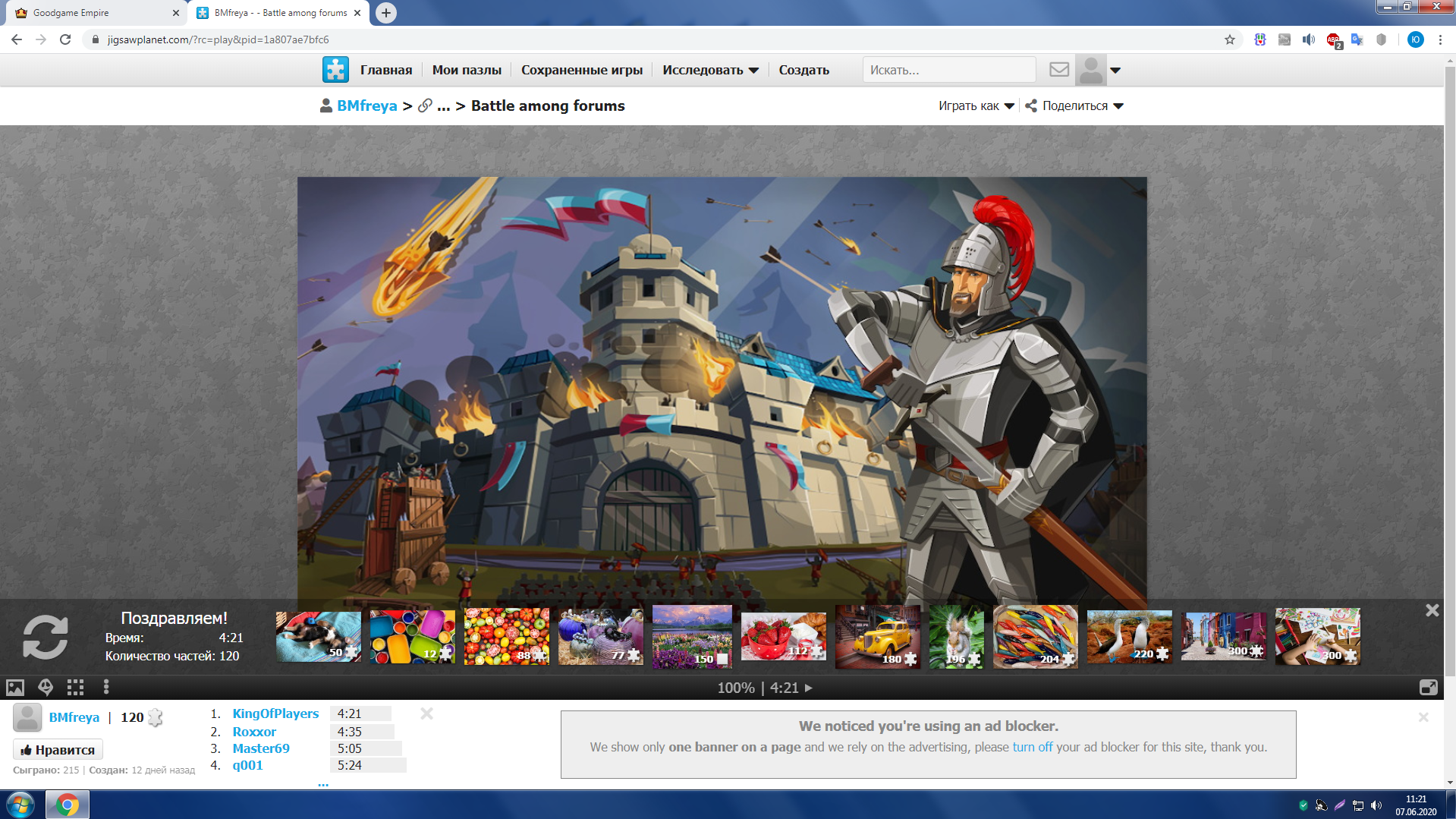Click the user avatar in the site header
Screen dimensions: 1456x819
point(1091,70)
